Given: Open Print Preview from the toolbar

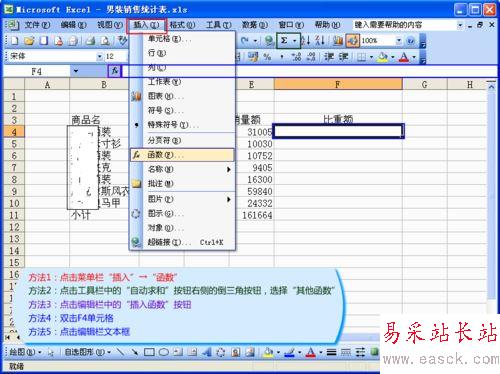Looking at the screenshot, I should coord(105,41).
